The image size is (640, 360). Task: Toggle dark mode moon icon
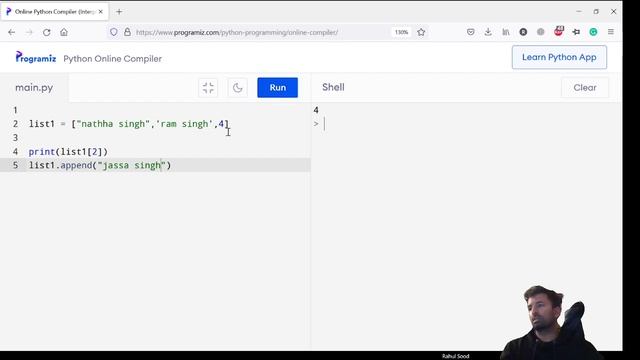(x=238, y=87)
